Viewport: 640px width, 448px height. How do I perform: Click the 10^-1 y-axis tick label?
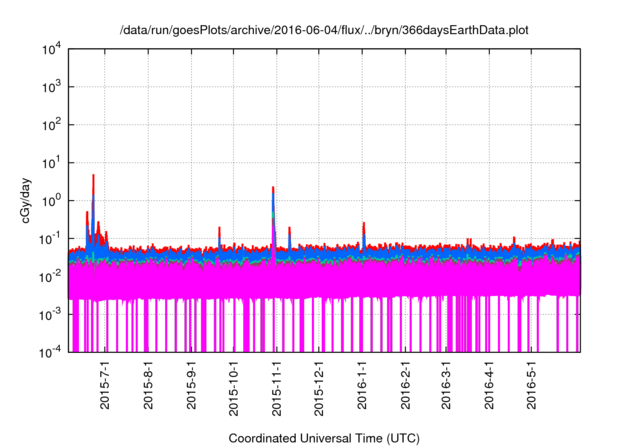tap(50, 239)
